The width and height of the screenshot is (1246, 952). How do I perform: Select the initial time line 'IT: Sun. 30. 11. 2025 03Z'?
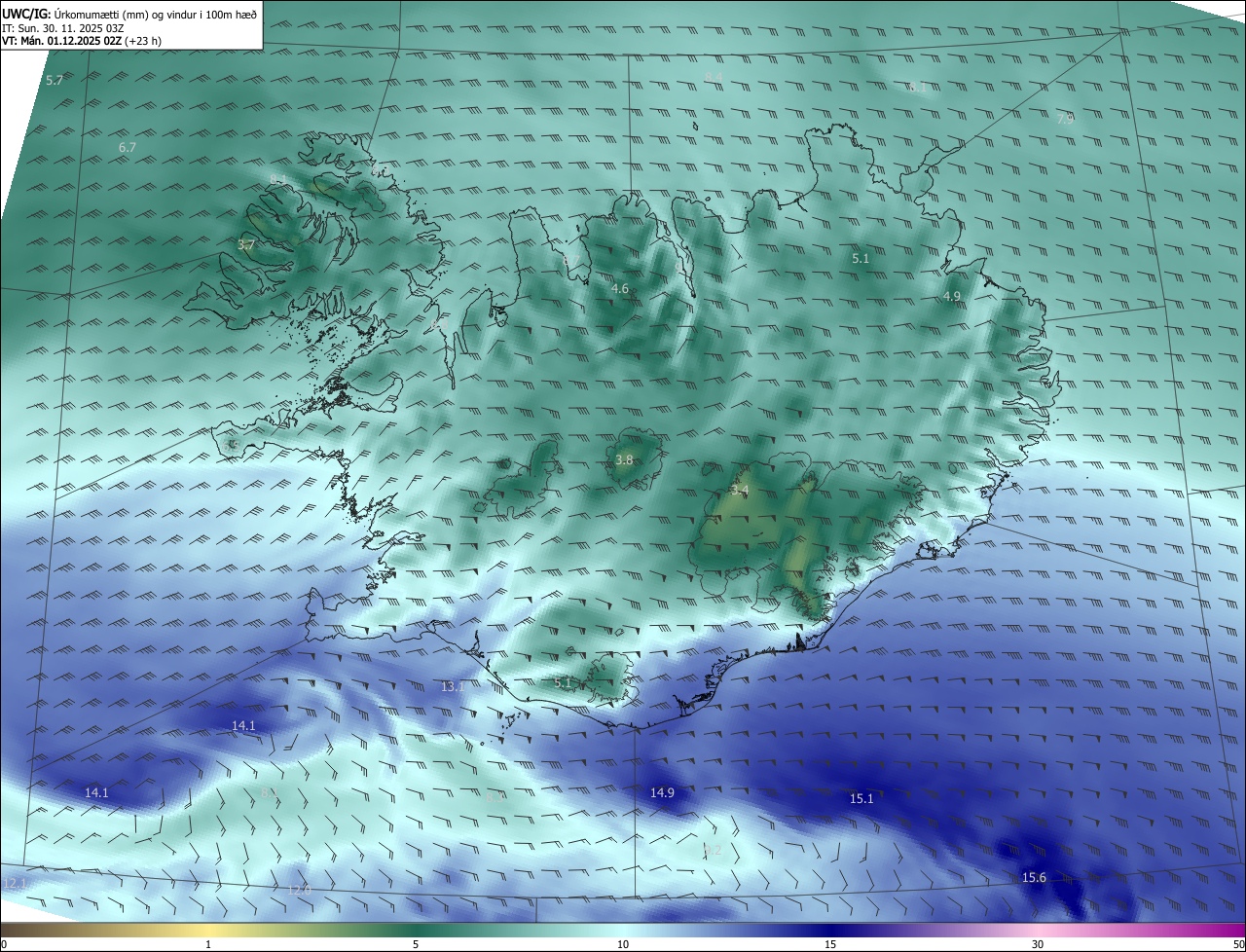(63, 28)
